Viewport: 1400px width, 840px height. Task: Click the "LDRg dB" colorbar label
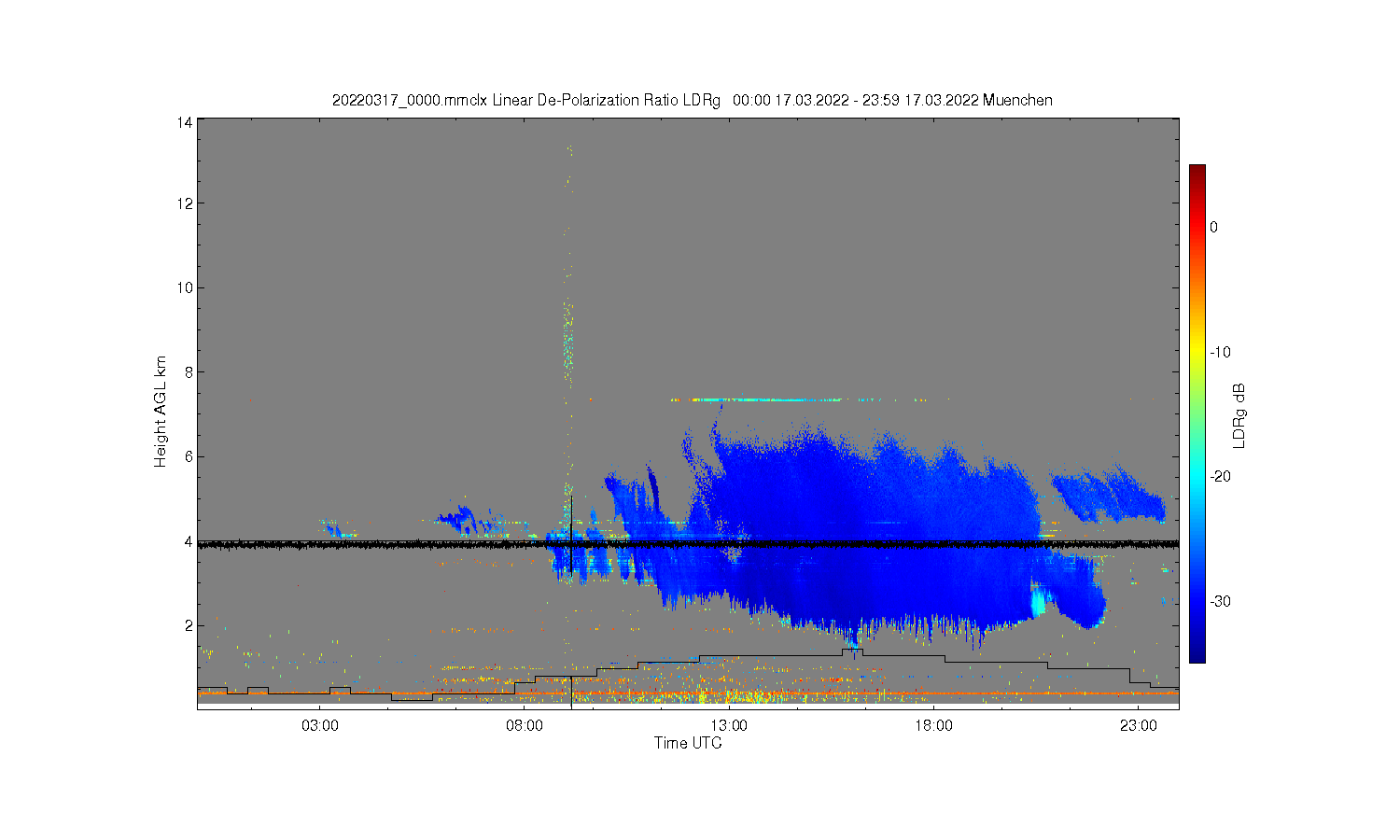(x=1239, y=415)
